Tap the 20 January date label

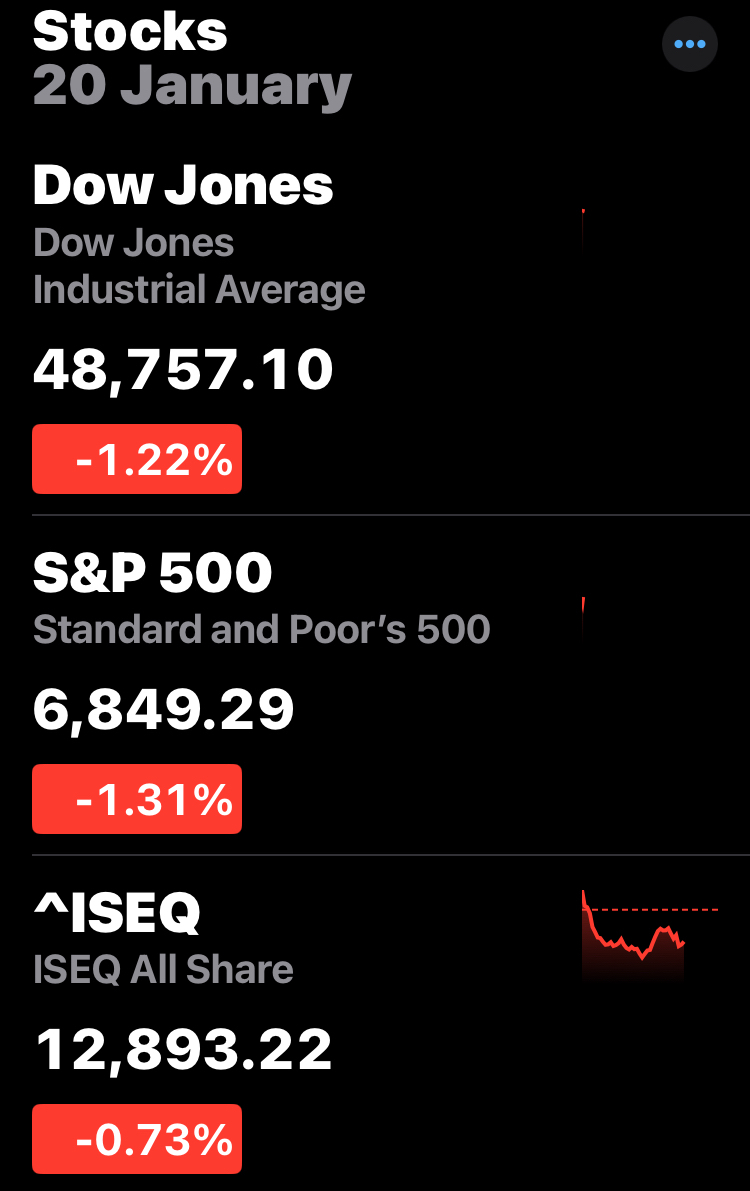192,86
